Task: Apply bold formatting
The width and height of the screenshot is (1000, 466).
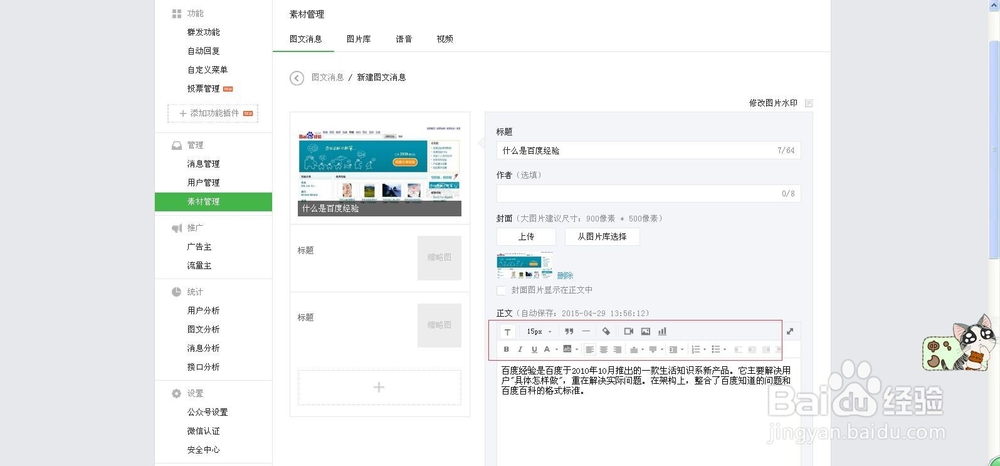Action: tap(506, 349)
